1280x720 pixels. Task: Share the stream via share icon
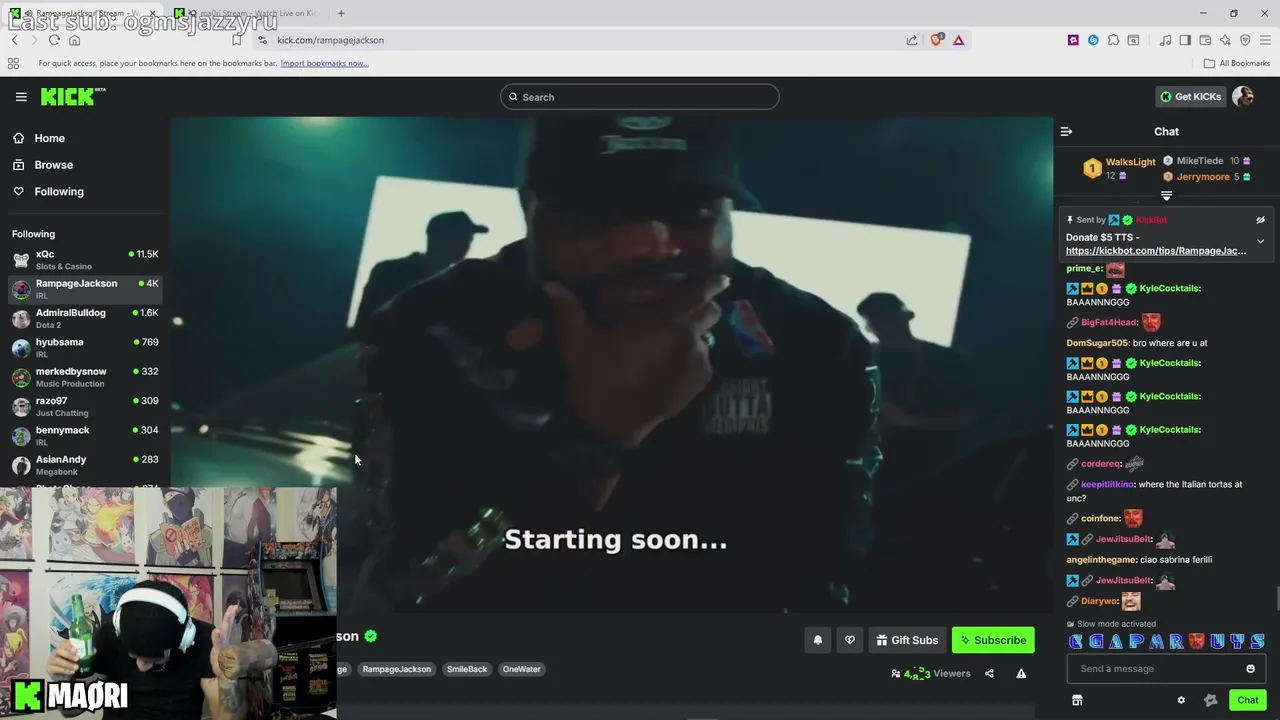(989, 674)
